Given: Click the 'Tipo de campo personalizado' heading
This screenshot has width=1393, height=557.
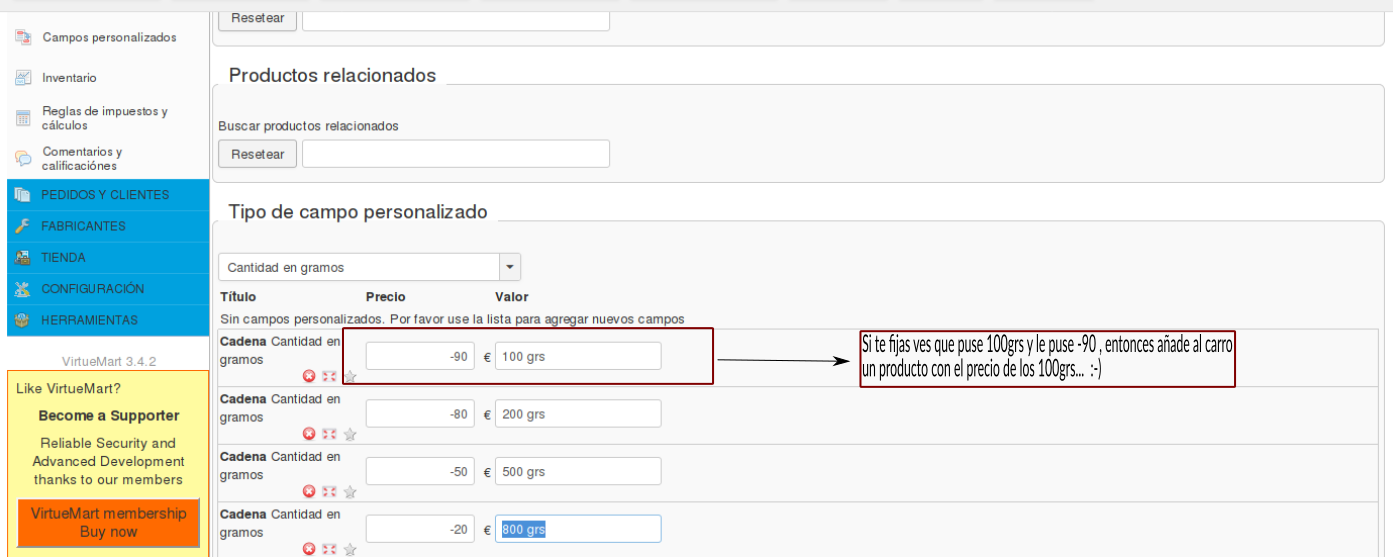Looking at the screenshot, I should click(x=358, y=212).
